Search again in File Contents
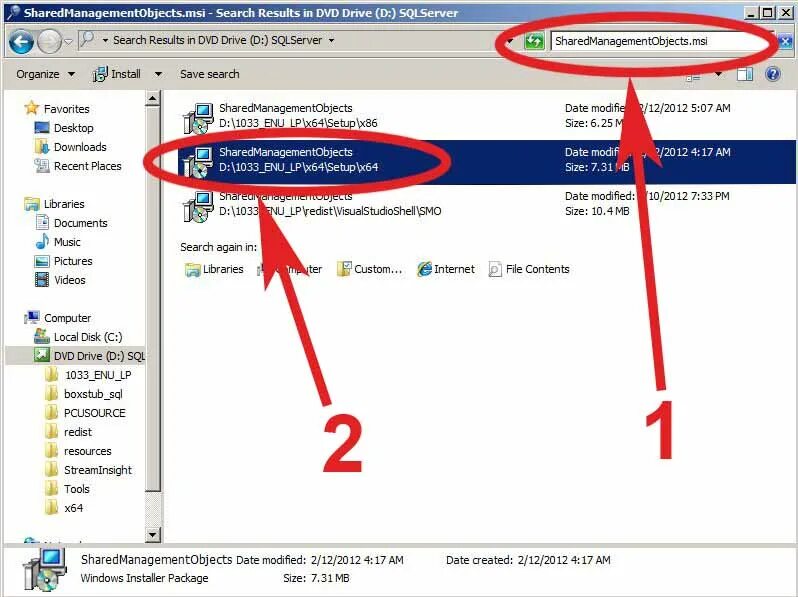This screenshot has height=597, width=798. 529,269
